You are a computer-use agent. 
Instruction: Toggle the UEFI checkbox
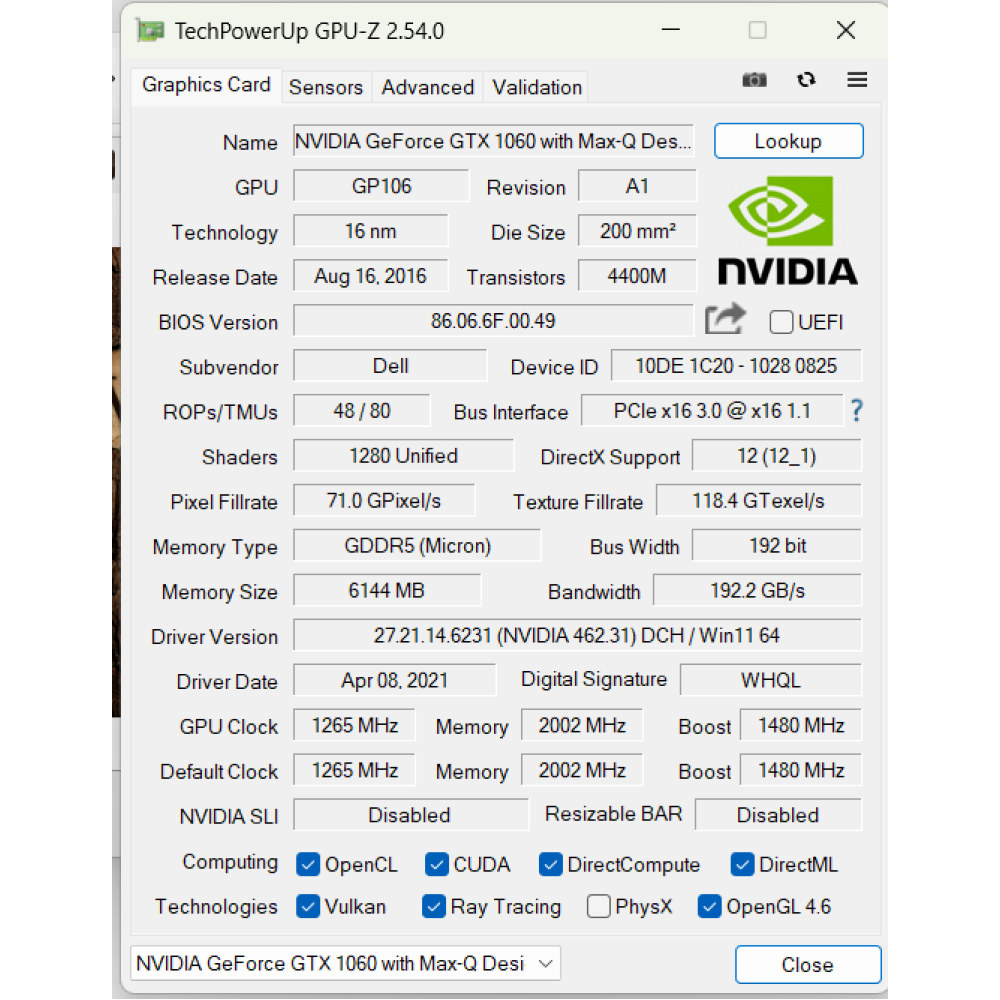coord(781,322)
